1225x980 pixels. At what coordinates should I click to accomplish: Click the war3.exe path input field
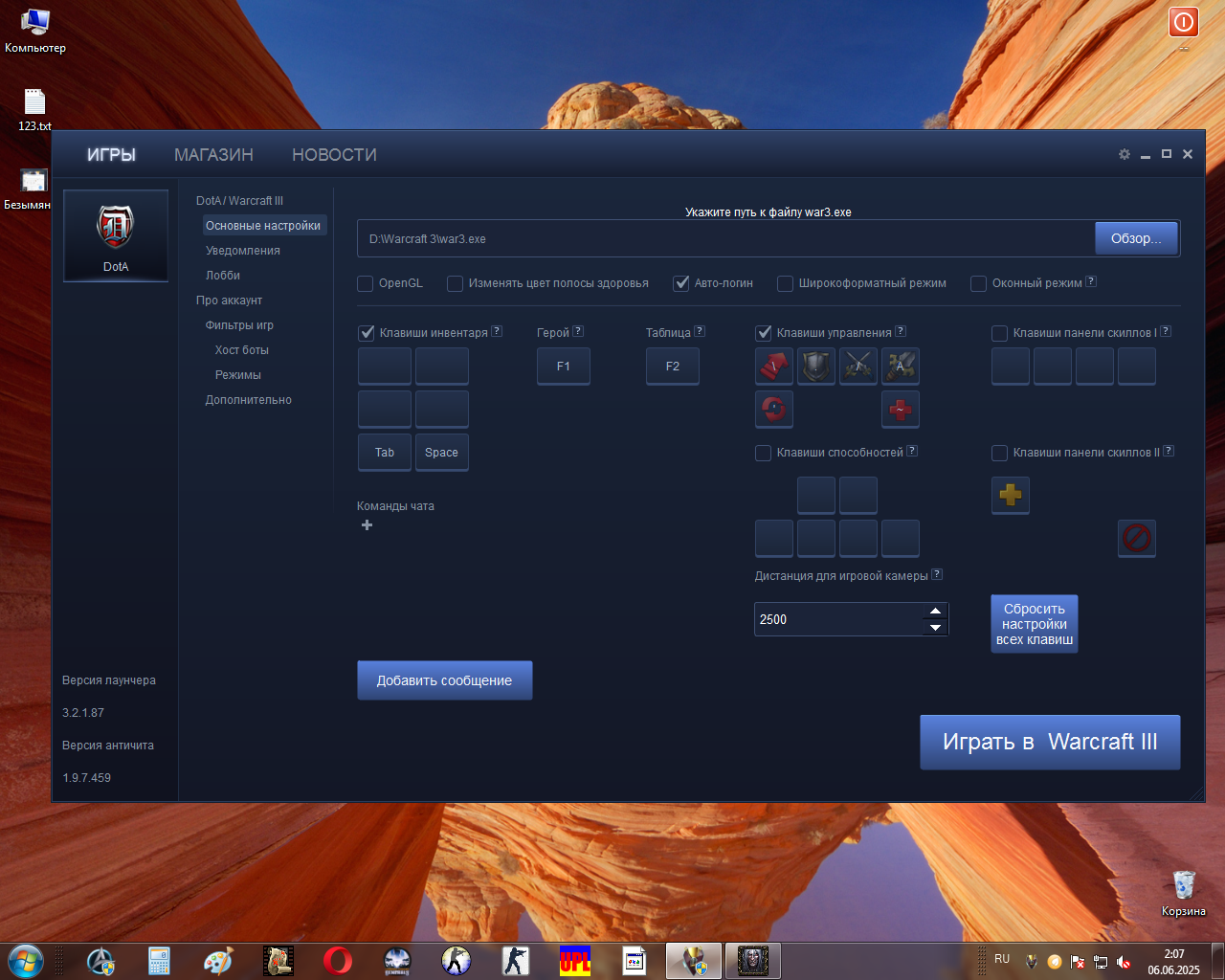coord(726,238)
